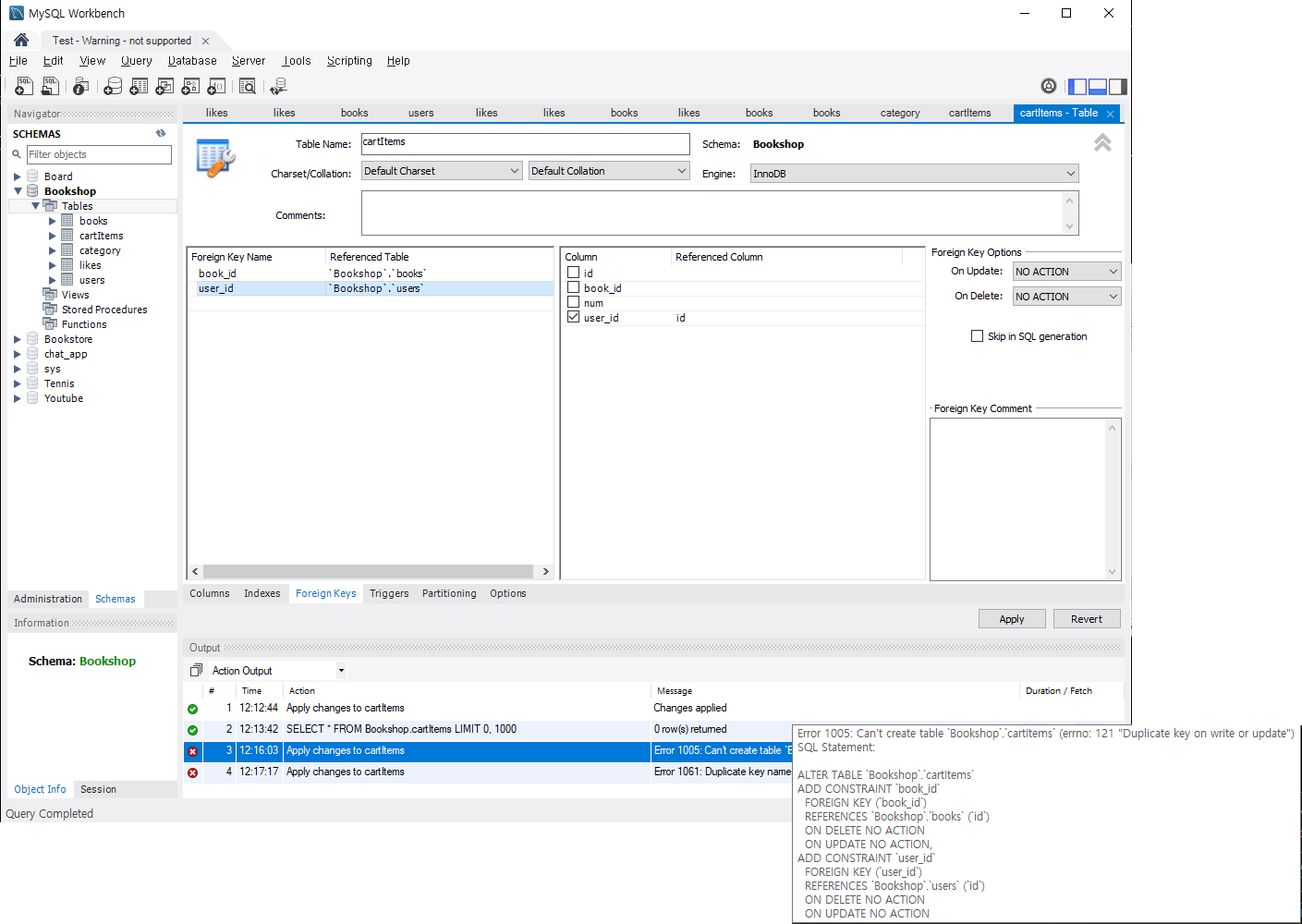Switch to the Indexes tab

point(262,593)
